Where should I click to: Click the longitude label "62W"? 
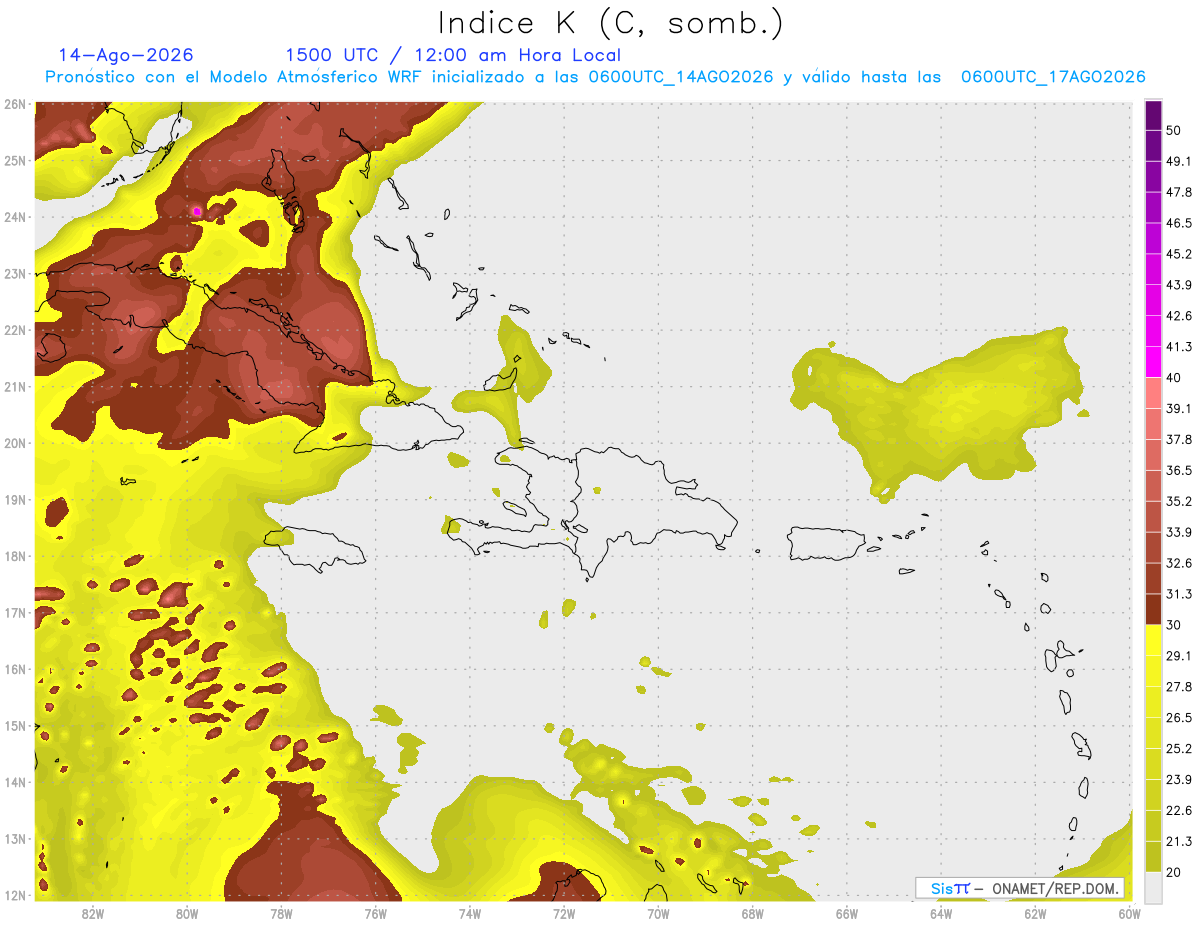1034,914
